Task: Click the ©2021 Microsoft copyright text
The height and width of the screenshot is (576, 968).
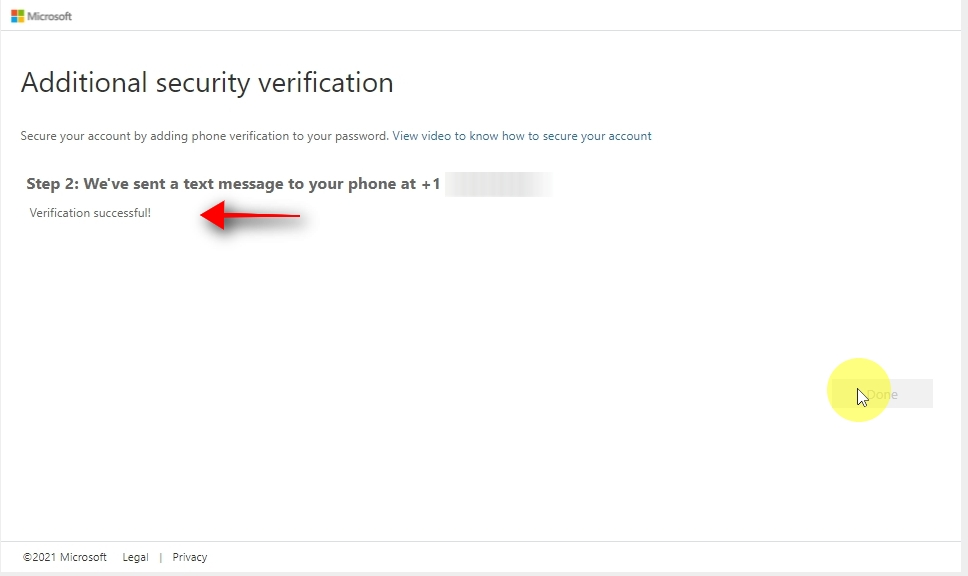Action: tap(65, 557)
